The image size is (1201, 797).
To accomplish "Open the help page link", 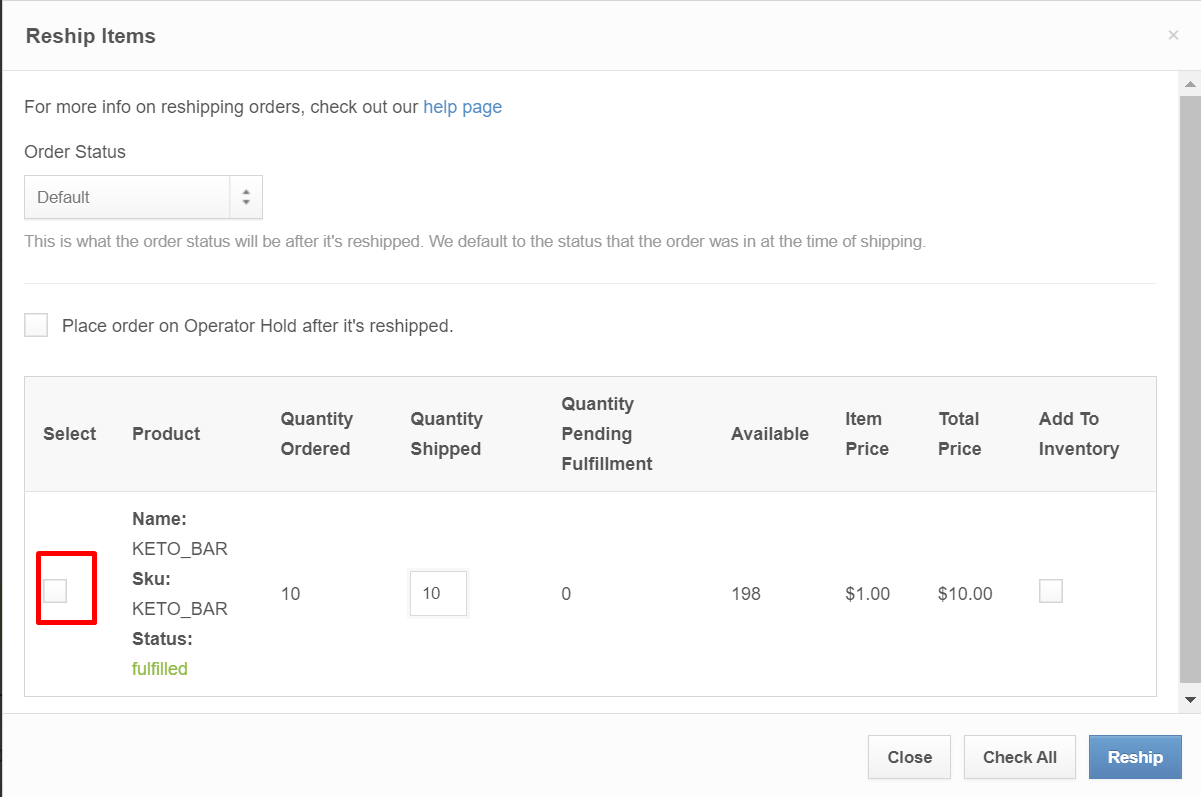I will click(x=462, y=107).
